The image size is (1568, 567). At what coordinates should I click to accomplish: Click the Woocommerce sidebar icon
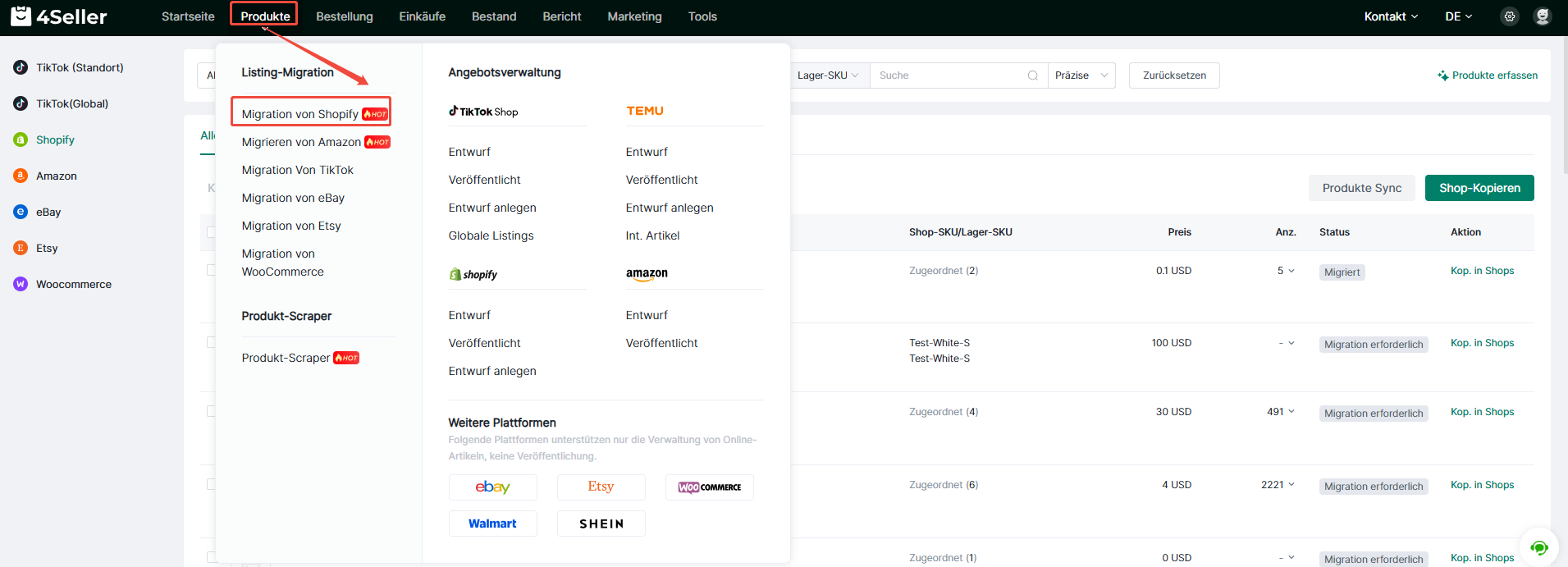click(x=21, y=284)
